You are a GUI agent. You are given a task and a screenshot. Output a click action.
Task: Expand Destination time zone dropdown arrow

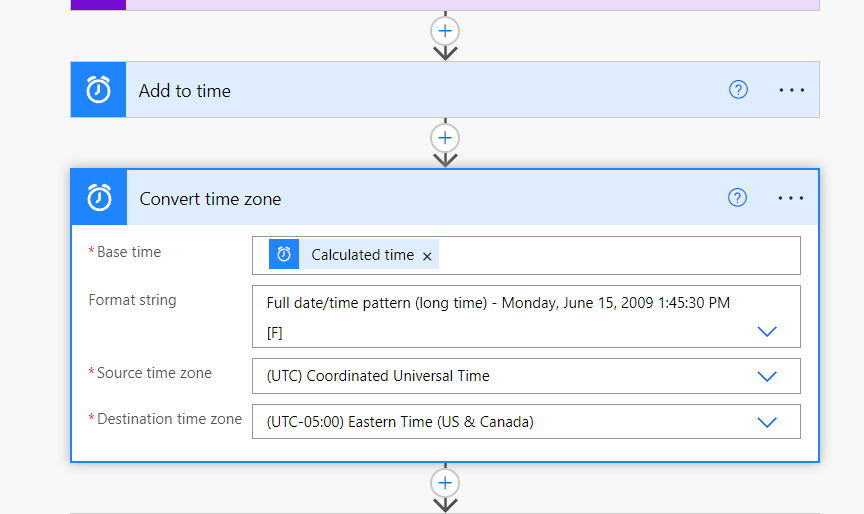tap(767, 422)
